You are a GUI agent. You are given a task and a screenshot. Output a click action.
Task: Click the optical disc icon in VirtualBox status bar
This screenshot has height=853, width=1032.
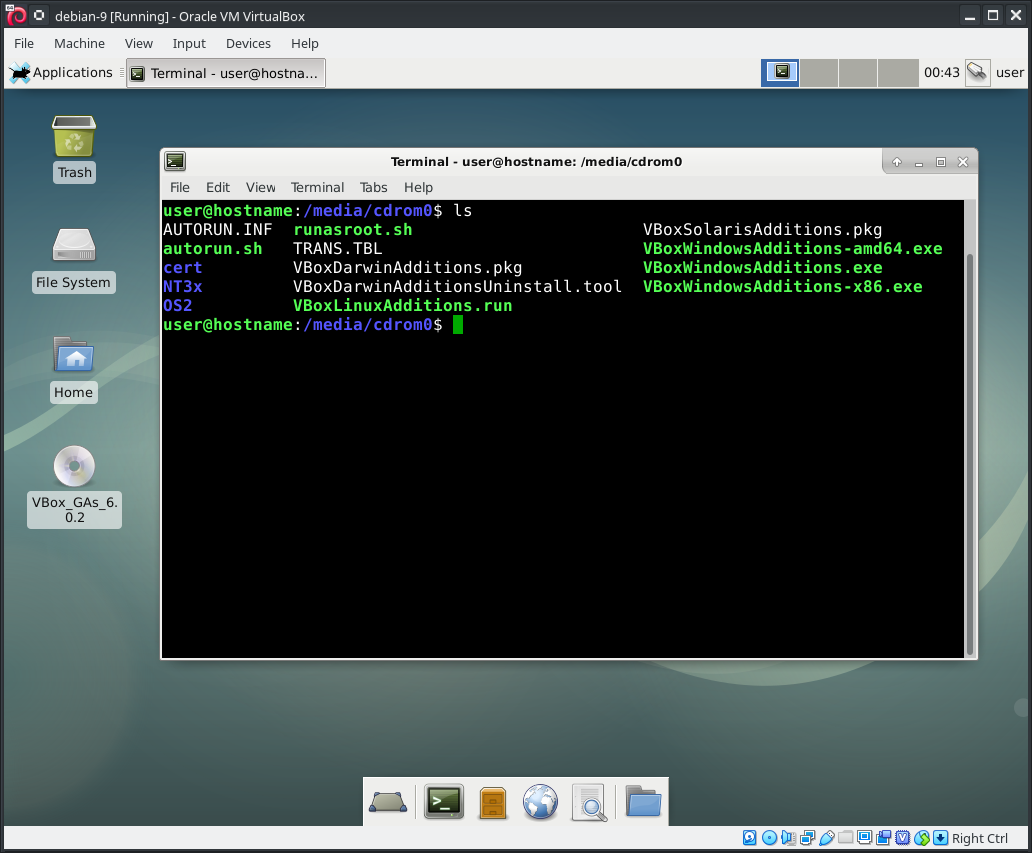click(769, 838)
